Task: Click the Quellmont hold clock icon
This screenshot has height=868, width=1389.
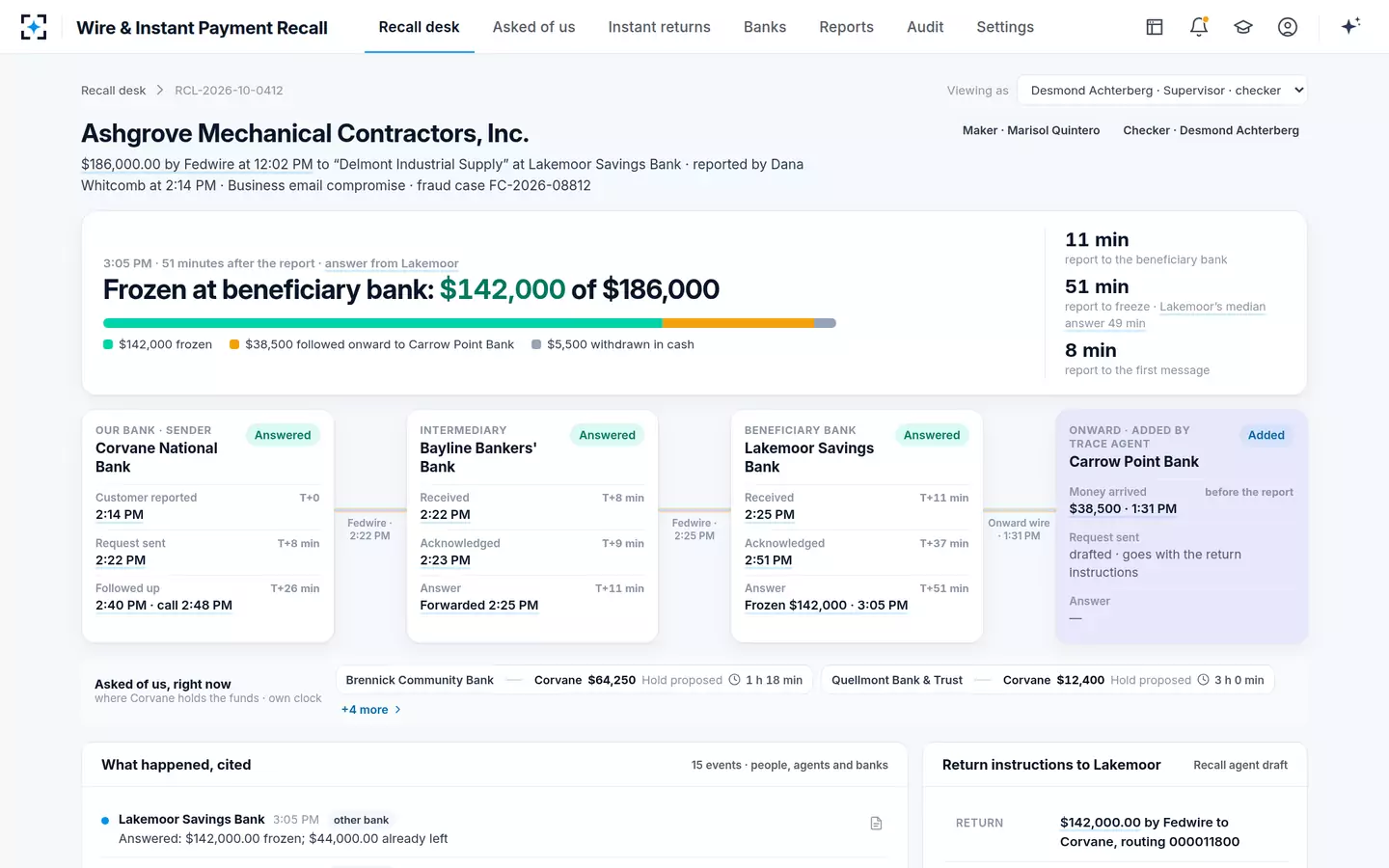Action: (x=1203, y=680)
